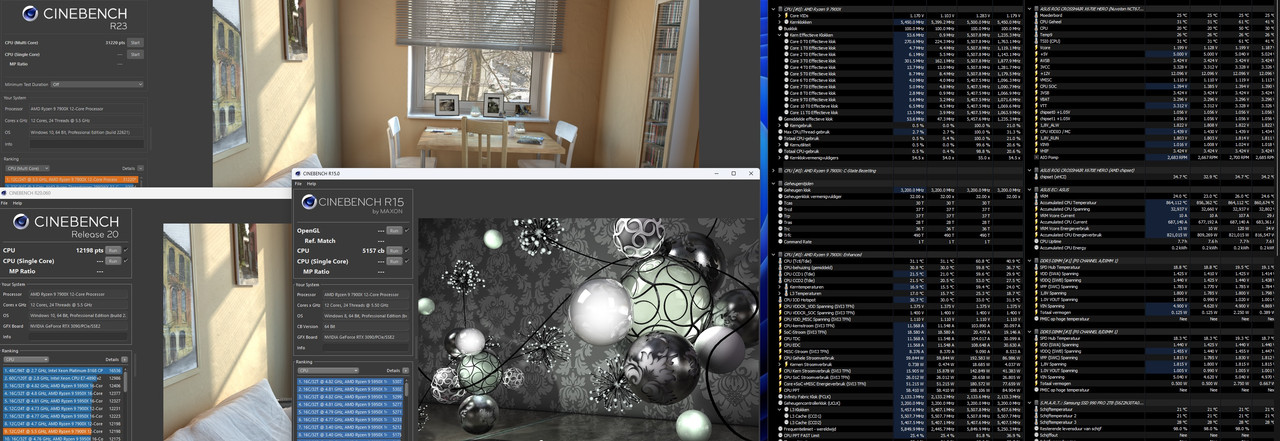
Task: Open the File menu in Cinebench R15.0
Action: pos(298,184)
